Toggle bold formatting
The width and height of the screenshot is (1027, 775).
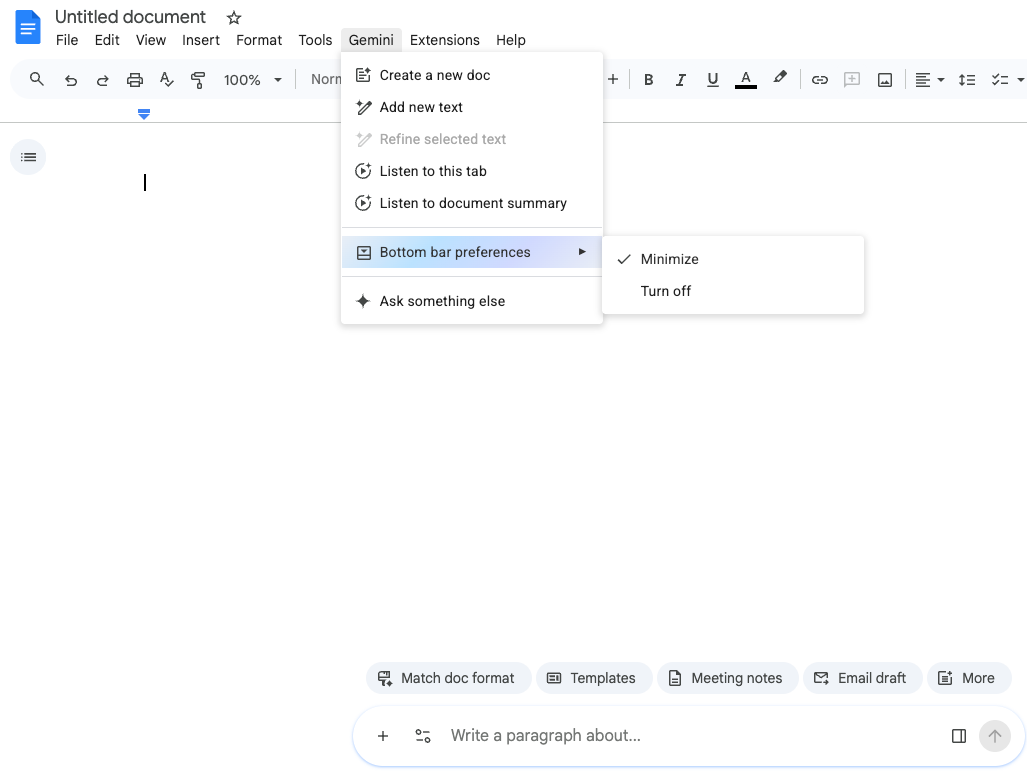tap(648, 80)
